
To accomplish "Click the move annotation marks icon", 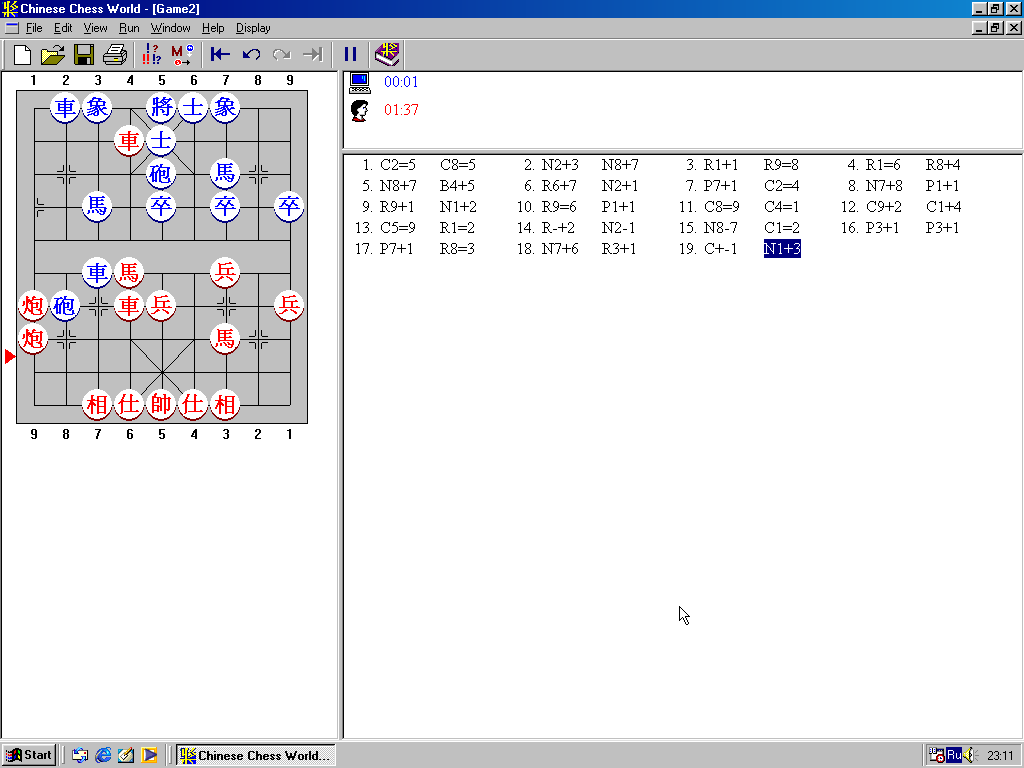I will coord(152,55).
